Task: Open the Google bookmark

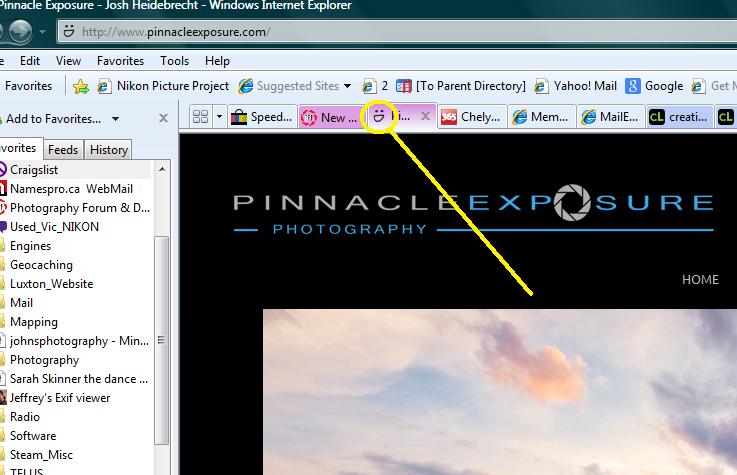Action: tap(654, 86)
